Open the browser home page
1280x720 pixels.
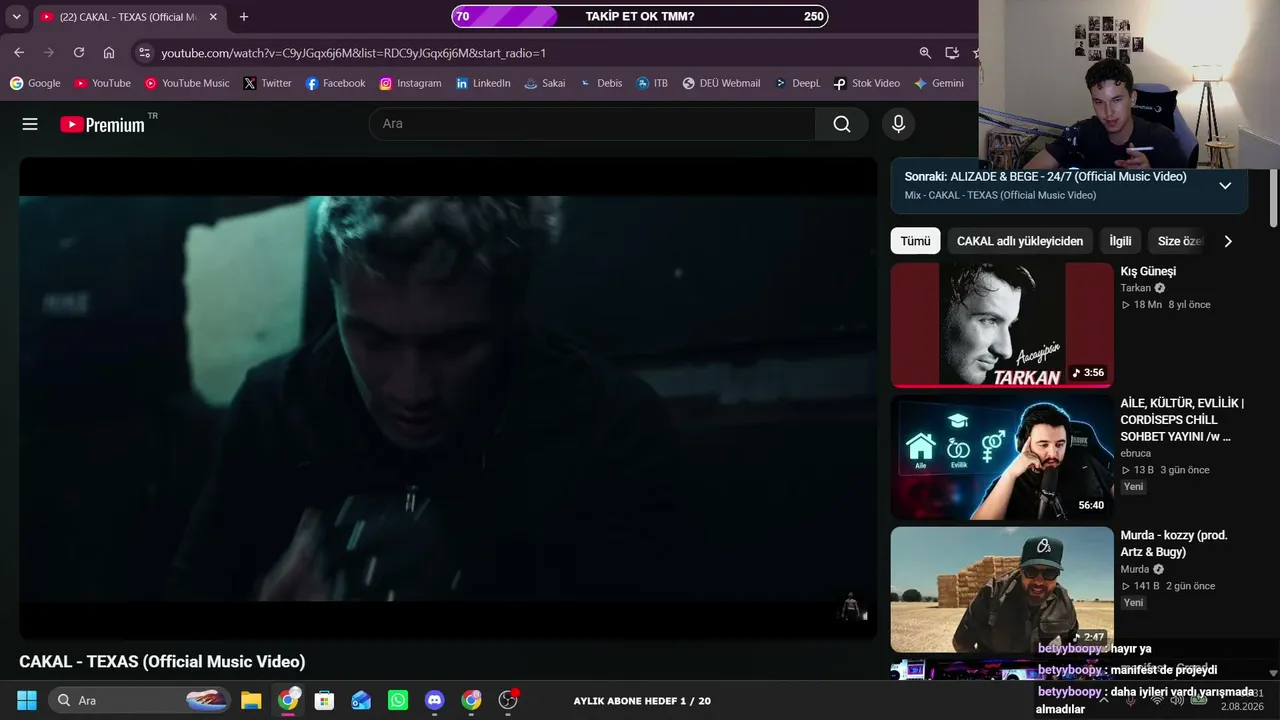[x=109, y=53]
